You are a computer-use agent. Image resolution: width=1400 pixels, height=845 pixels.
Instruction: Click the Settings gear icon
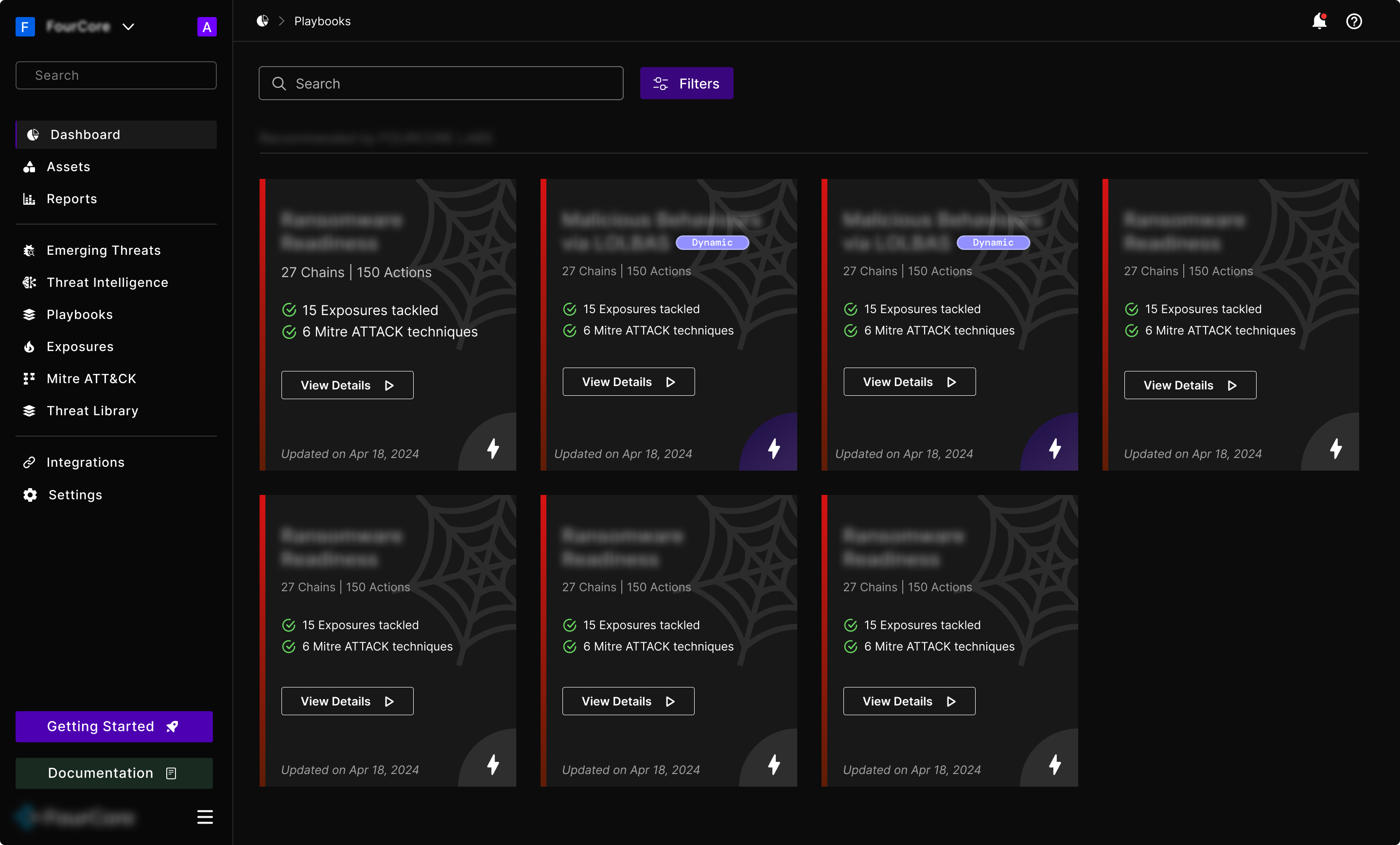click(30, 495)
